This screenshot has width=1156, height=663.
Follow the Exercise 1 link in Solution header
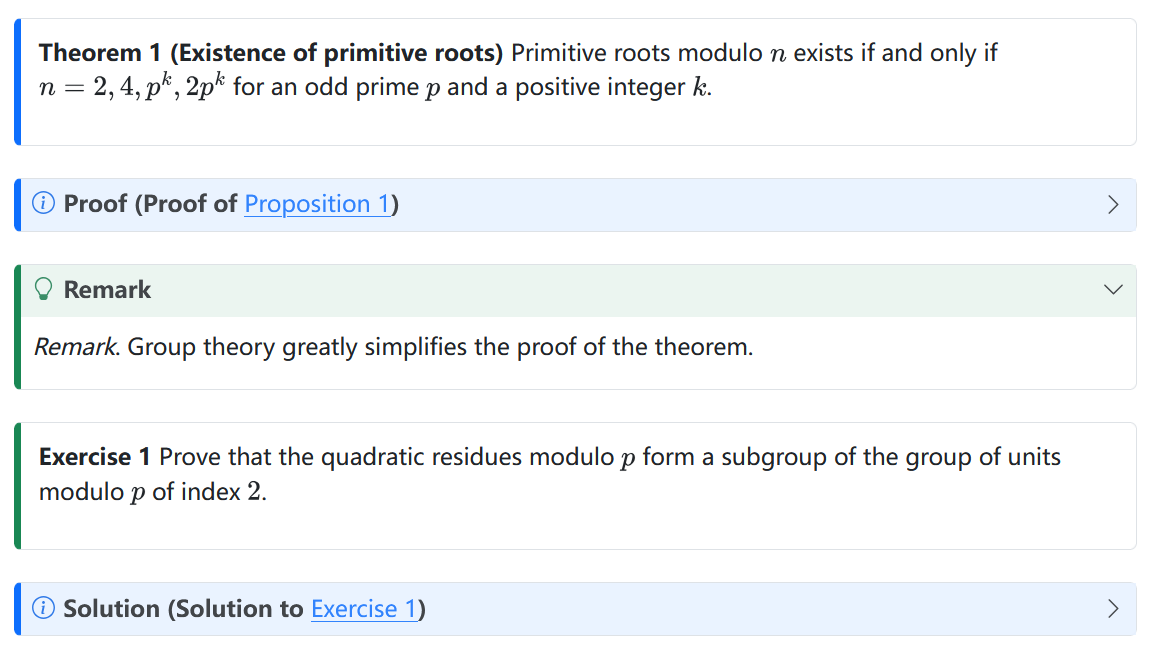click(x=364, y=609)
